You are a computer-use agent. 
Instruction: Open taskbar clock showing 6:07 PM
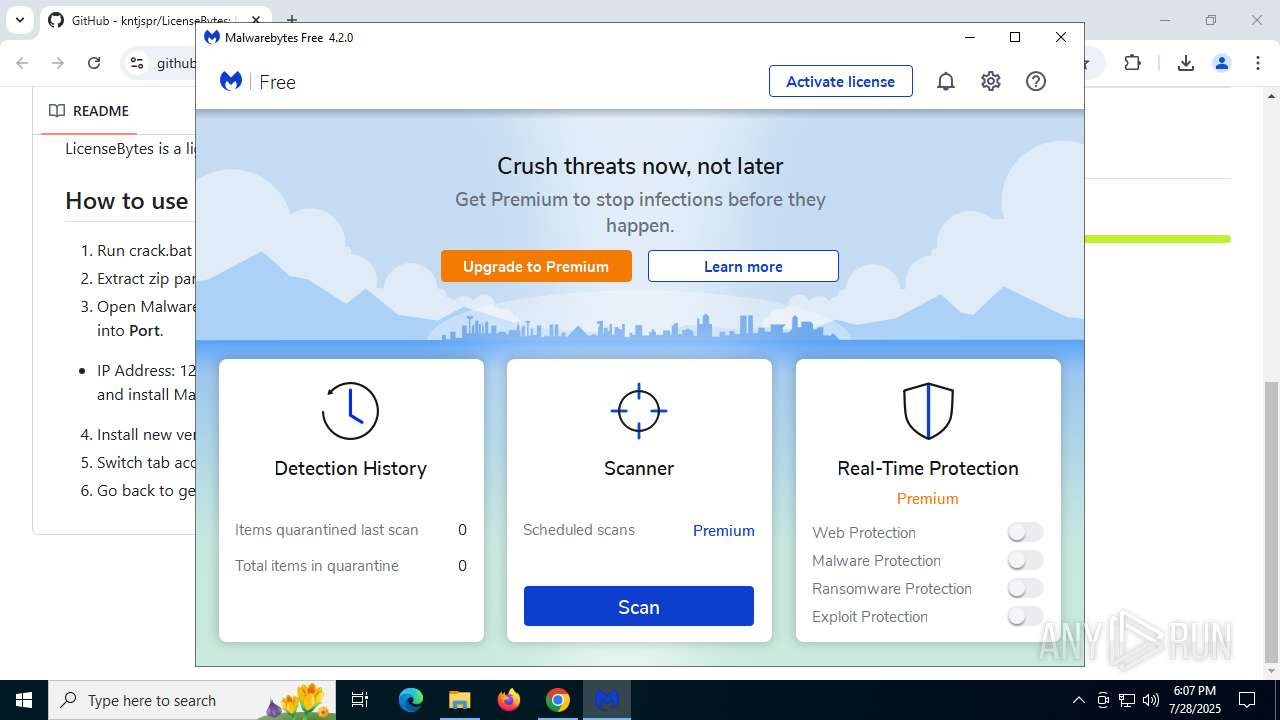pos(1196,700)
